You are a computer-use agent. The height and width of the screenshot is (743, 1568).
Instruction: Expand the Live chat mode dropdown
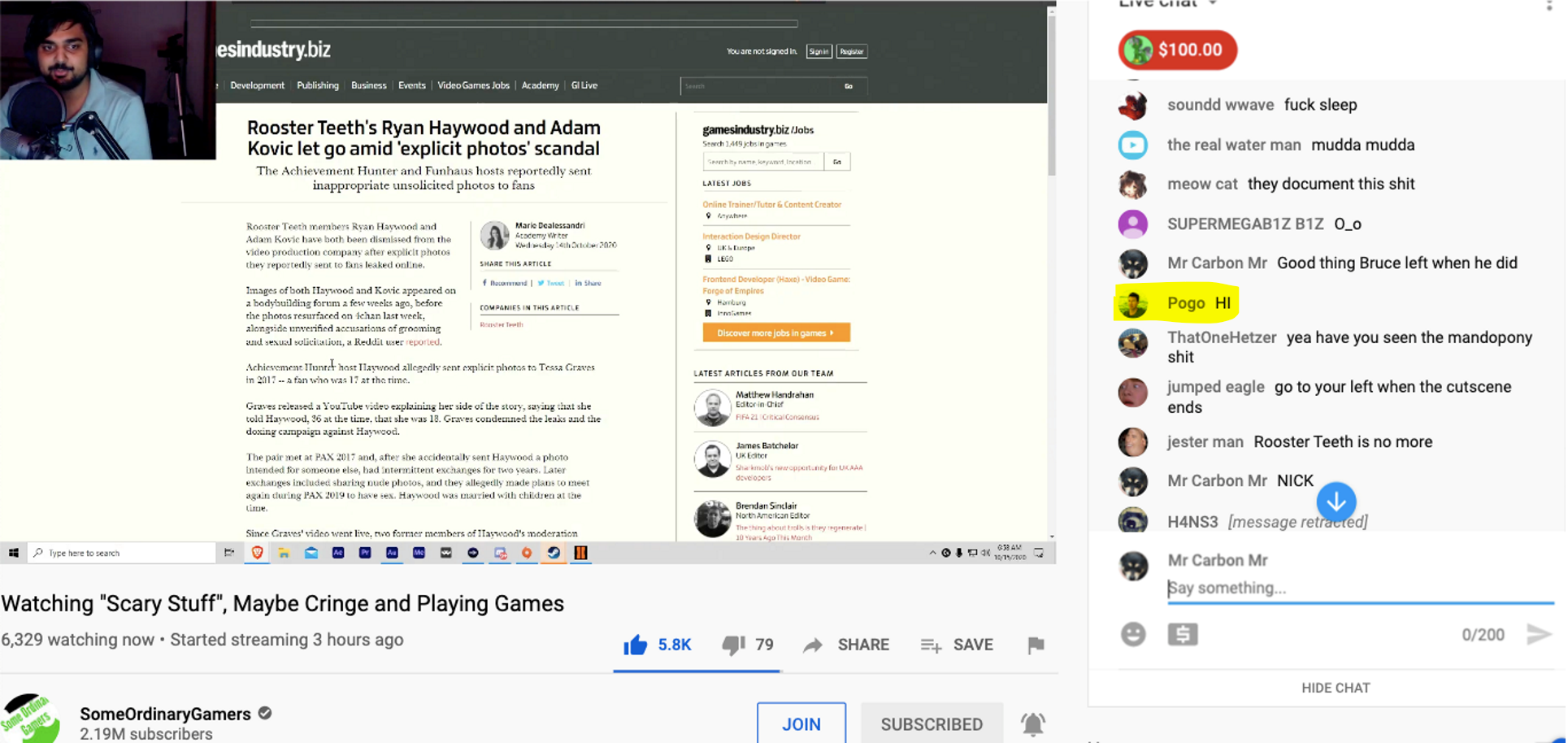[1212, 4]
